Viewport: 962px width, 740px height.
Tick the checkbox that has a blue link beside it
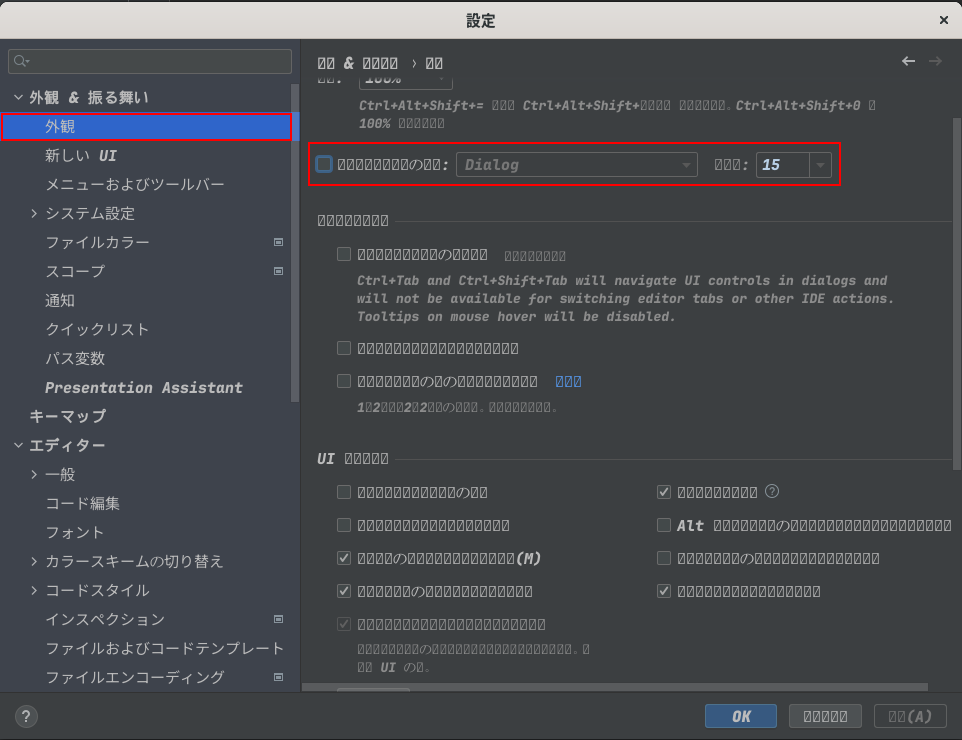point(344,381)
